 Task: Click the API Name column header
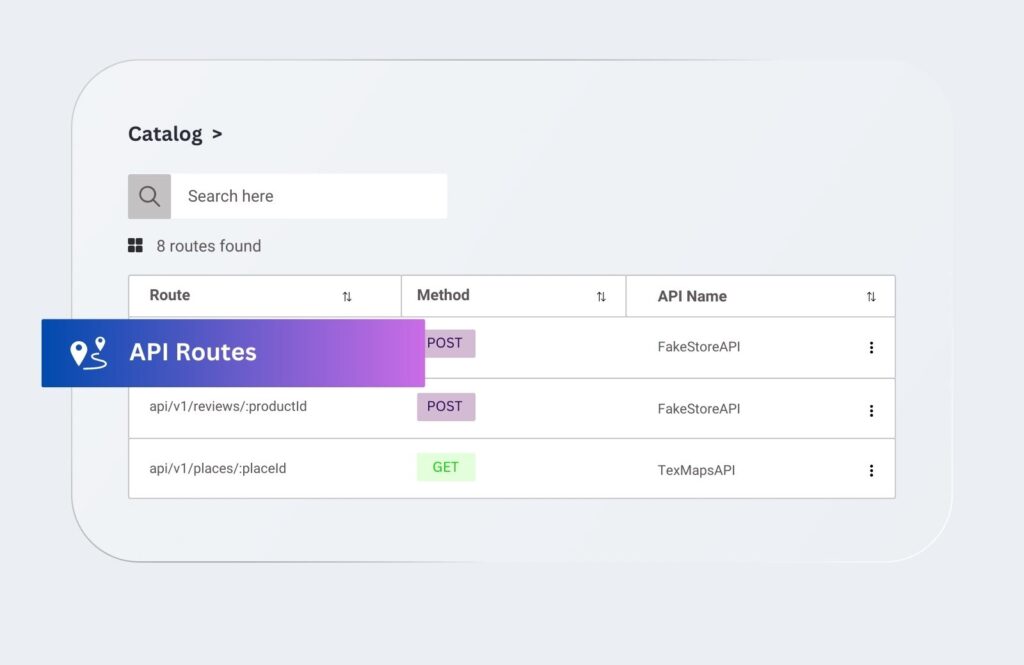pyautogui.click(x=692, y=297)
